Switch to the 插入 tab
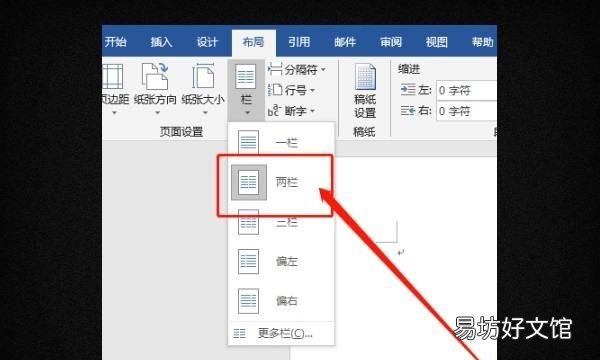Image resolution: width=600 pixels, height=360 pixels. tap(161, 42)
